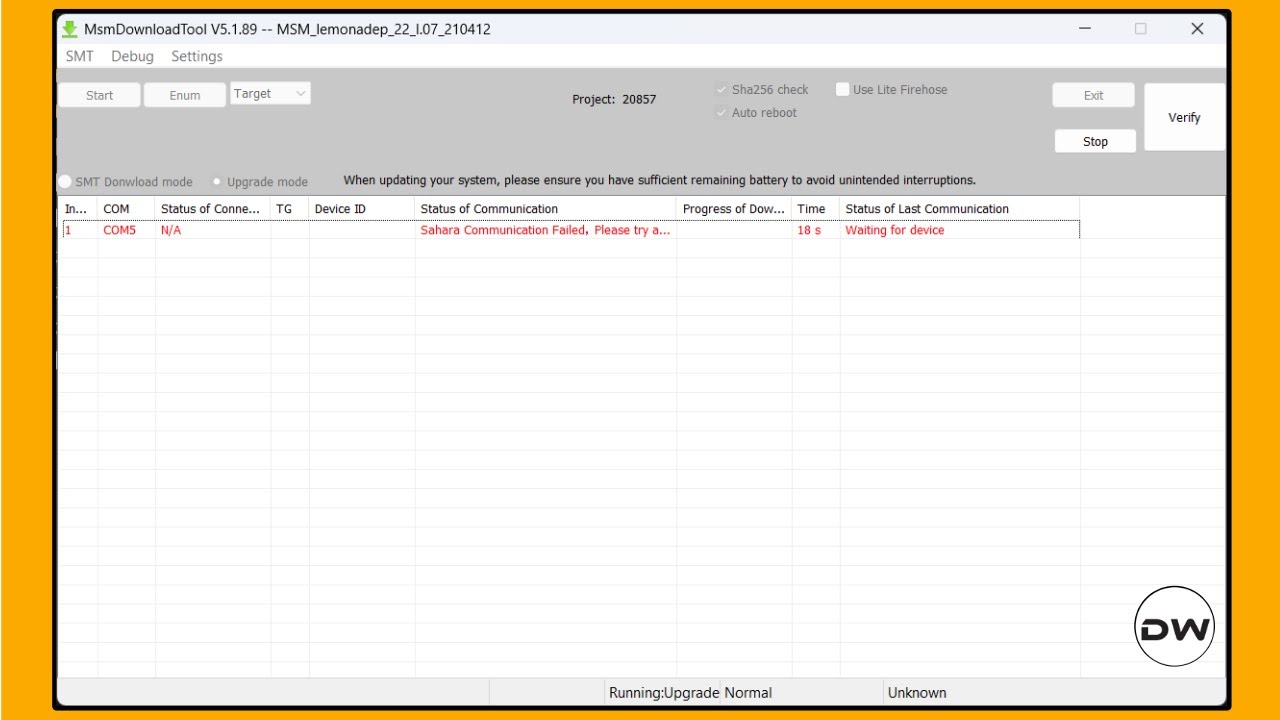
Task: Click the Verify button
Action: coord(1184,117)
